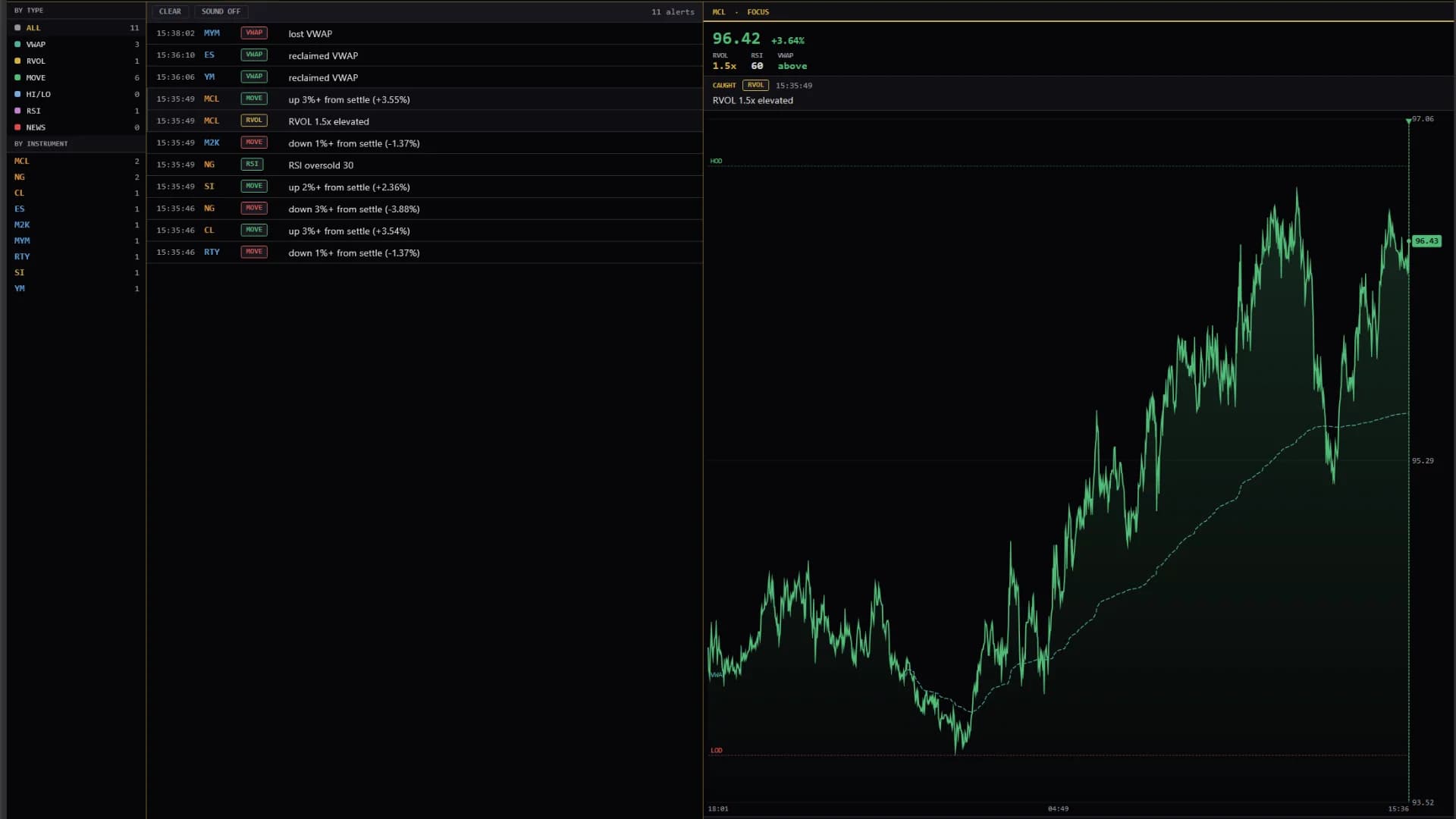The image size is (1456, 819).
Task: Click the RVOL badge in focus panel
Action: [755, 85]
